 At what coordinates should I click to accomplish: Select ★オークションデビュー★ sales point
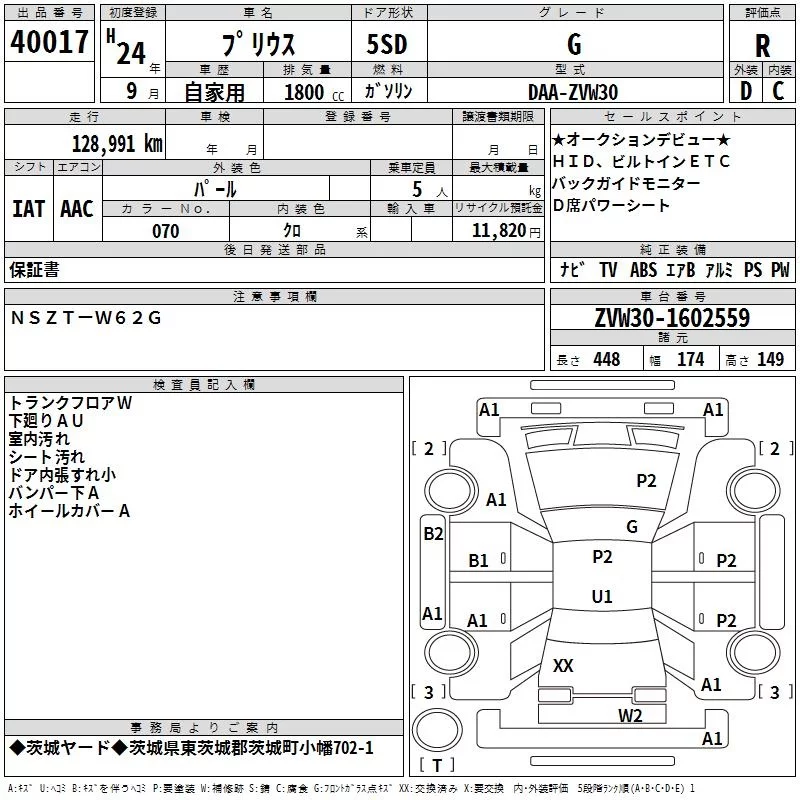pos(641,139)
